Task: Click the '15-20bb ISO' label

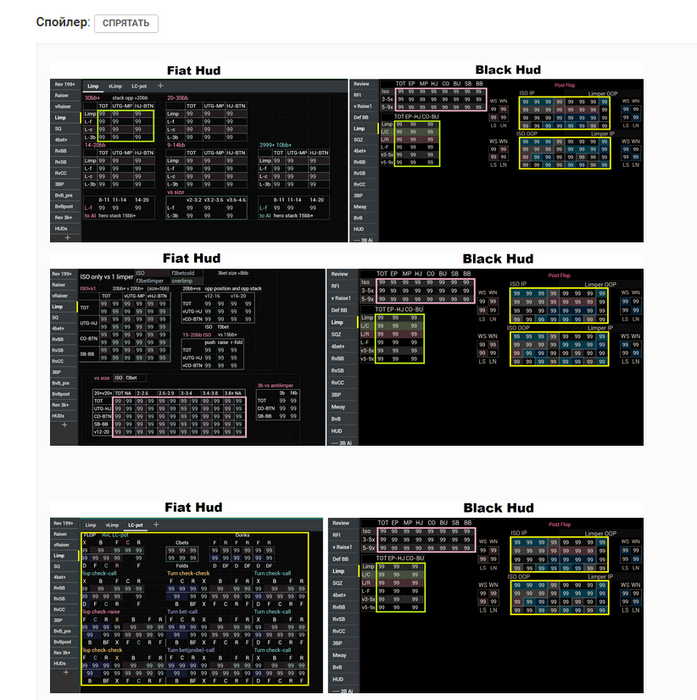Action: [x=197, y=334]
